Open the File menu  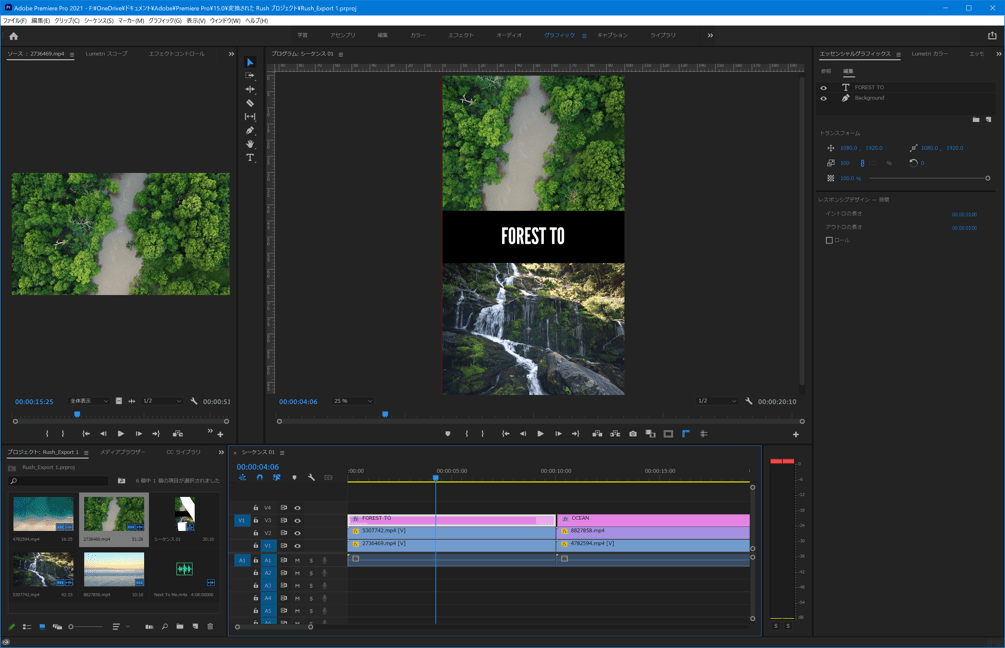click(14, 21)
